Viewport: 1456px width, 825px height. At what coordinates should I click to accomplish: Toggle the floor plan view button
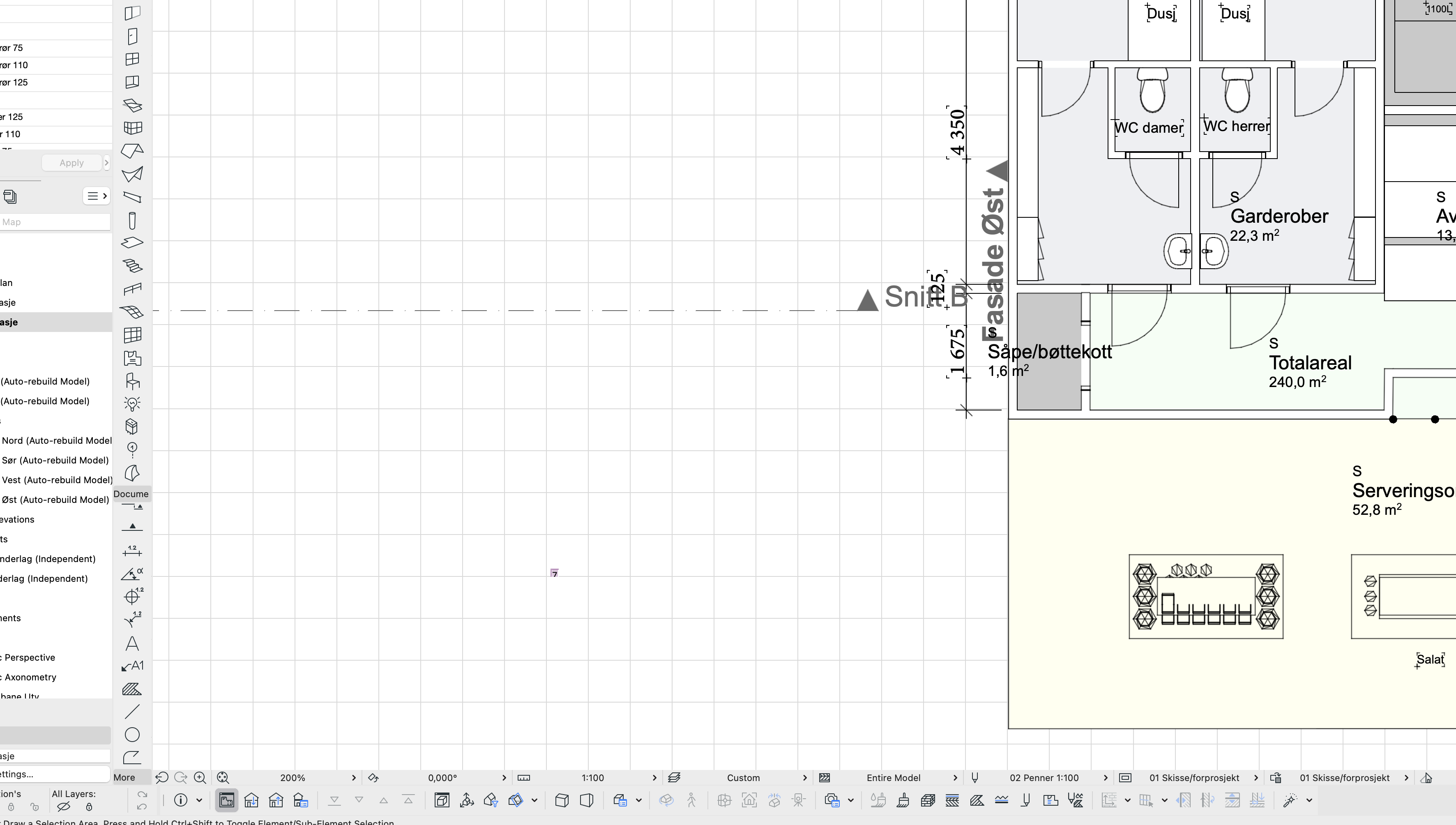(227, 800)
